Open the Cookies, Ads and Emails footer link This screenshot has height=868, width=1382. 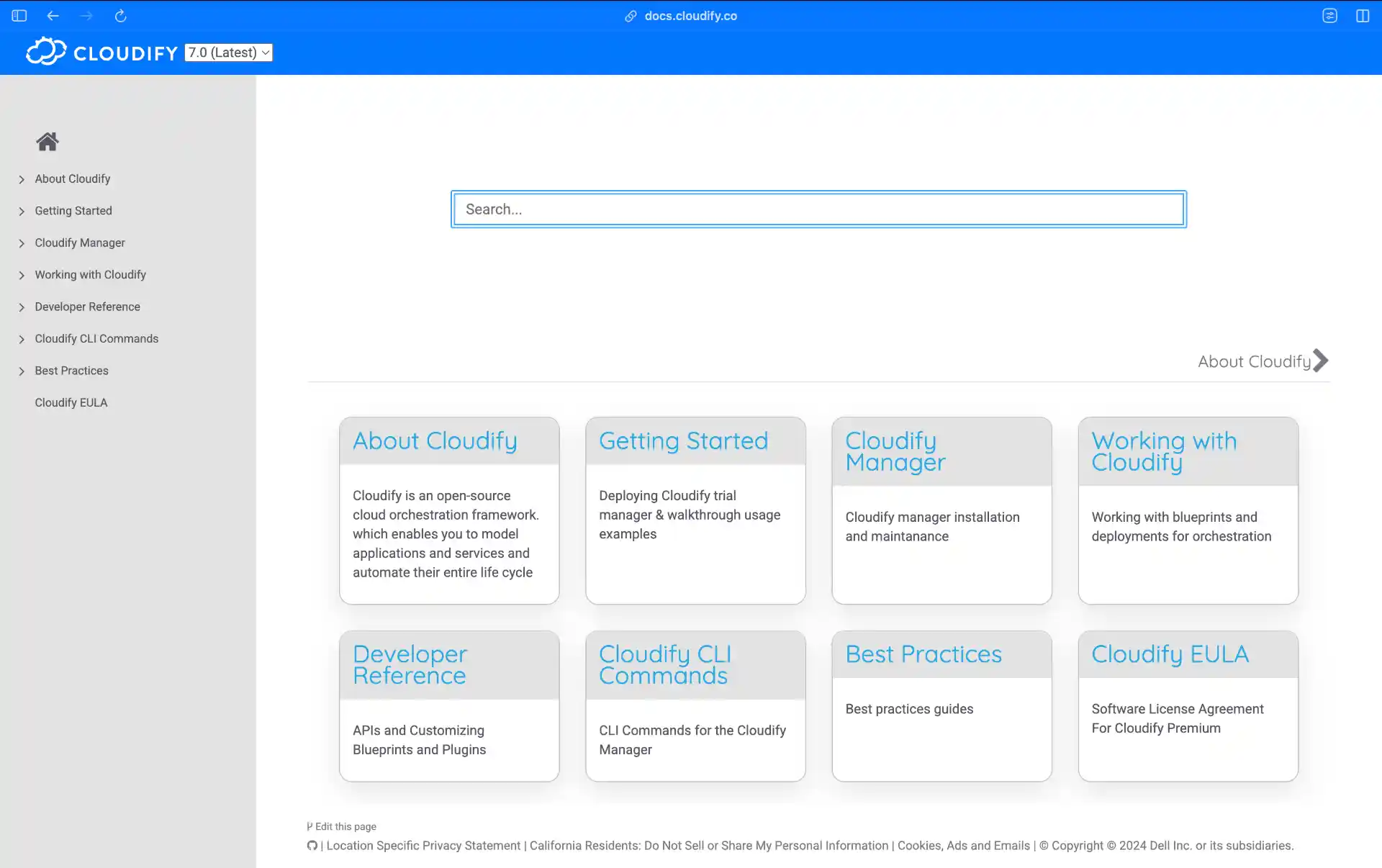(x=963, y=846)
